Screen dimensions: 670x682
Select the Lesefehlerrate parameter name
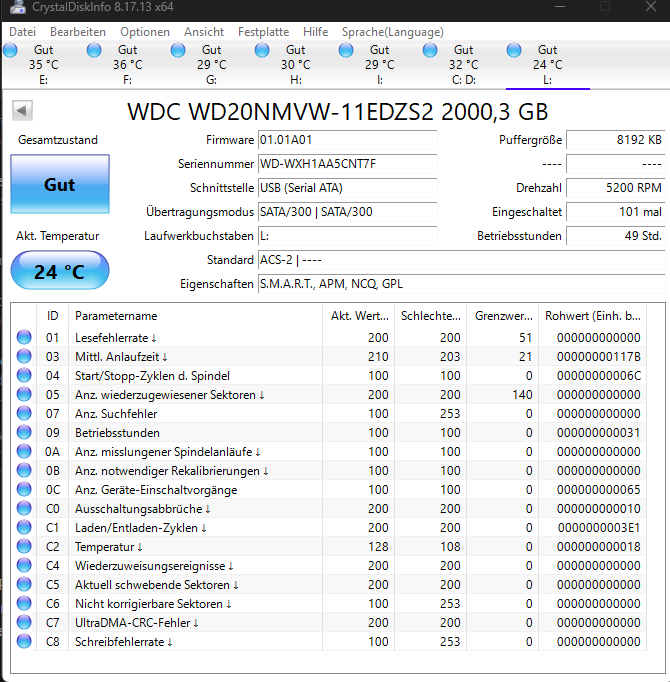(x=116, y=338)
